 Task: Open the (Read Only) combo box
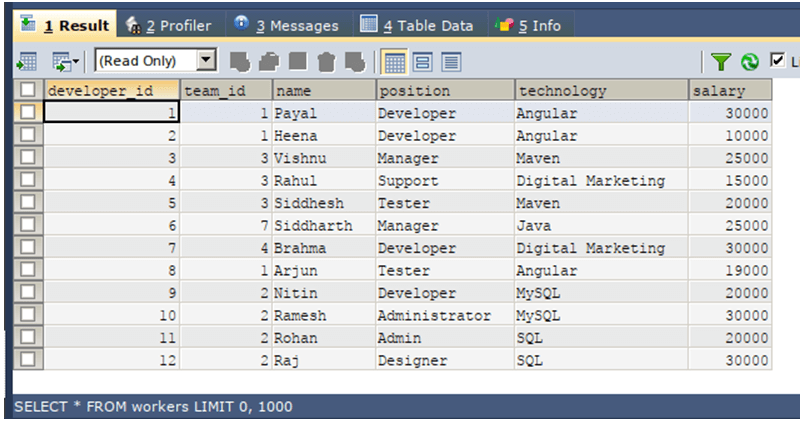click(x=156, y=61)
